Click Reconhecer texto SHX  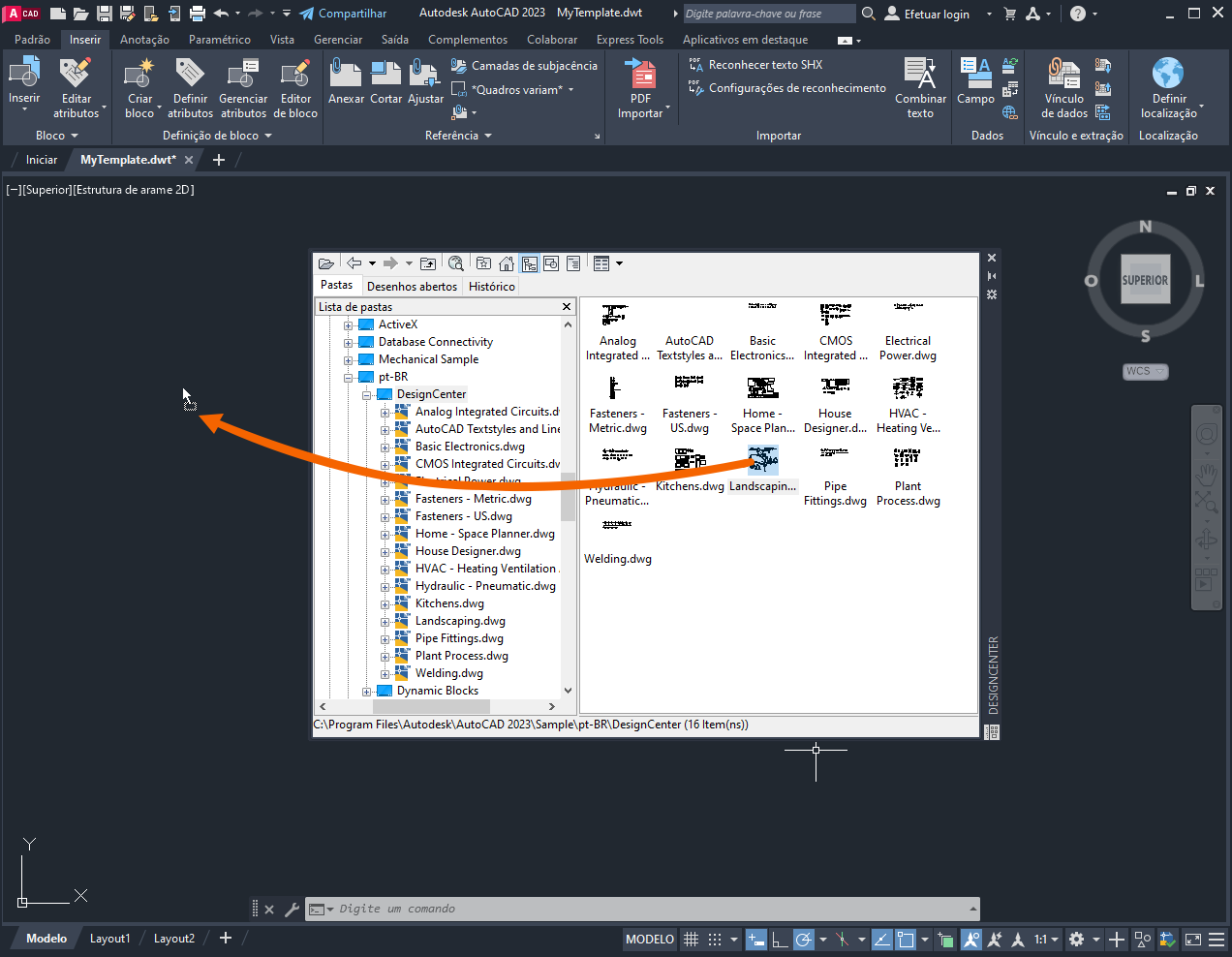pos(755,65)
